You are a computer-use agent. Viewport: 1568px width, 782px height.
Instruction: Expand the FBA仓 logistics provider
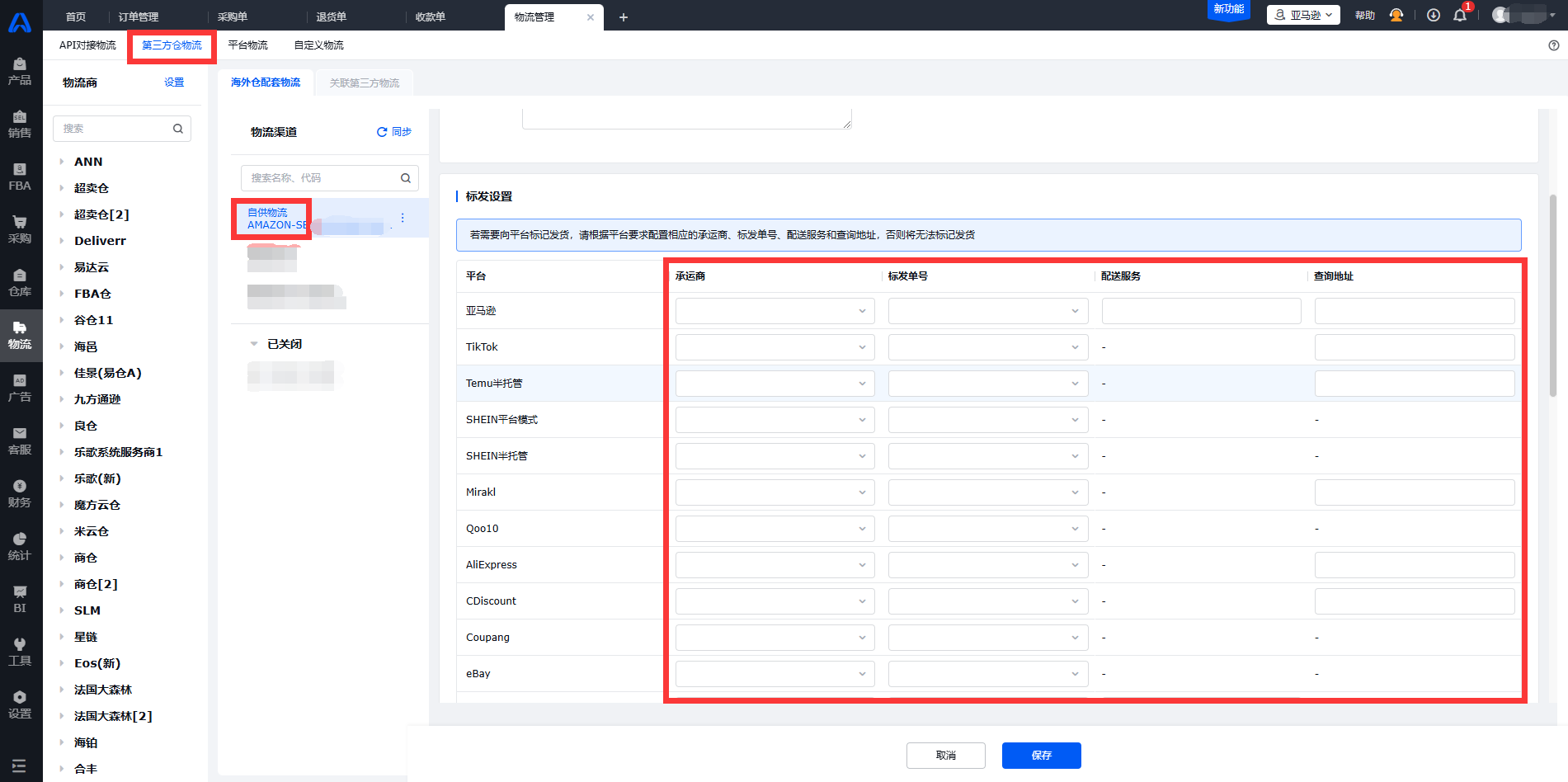tap(62, 294)
